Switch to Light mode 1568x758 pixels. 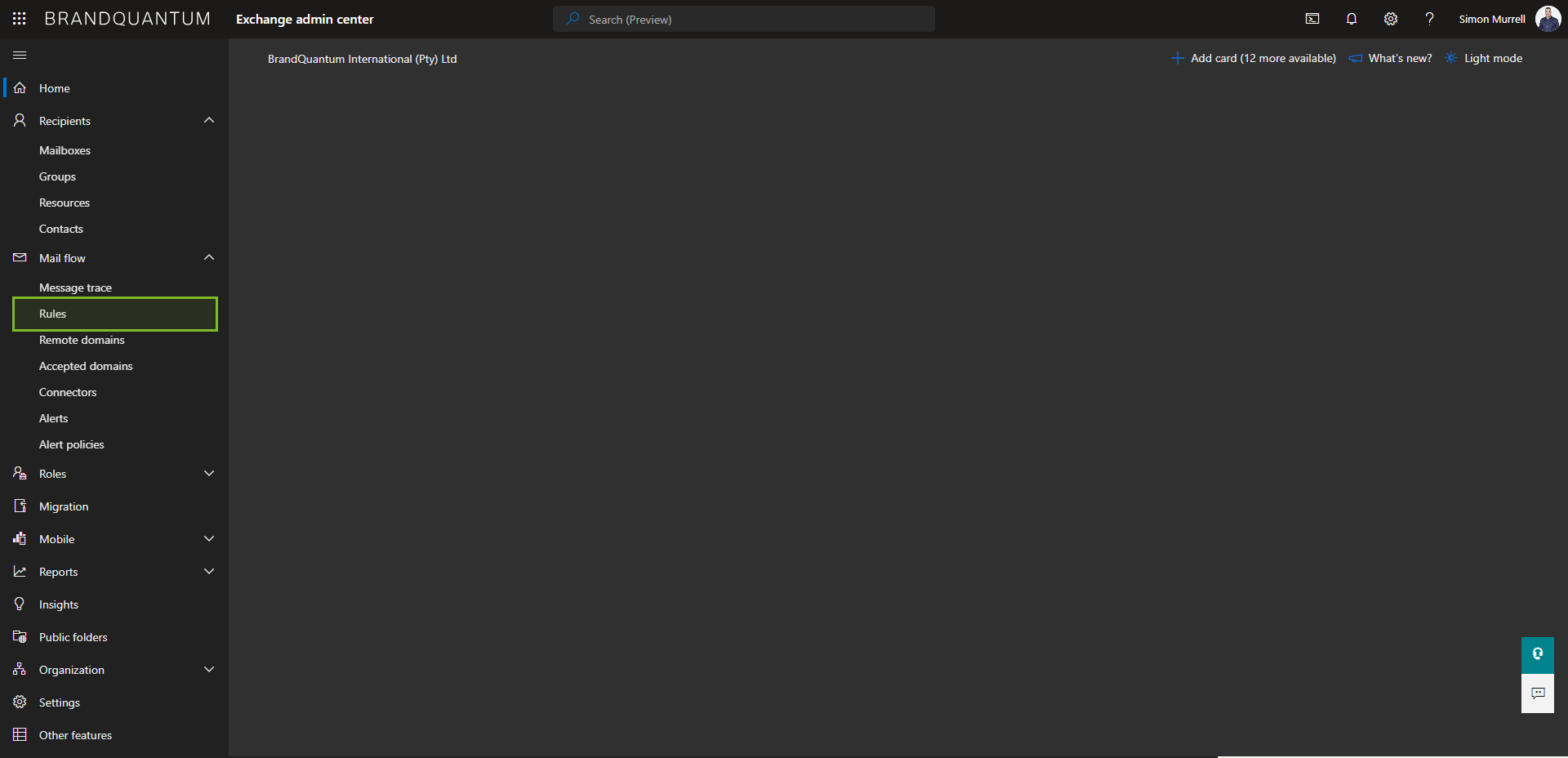tap(1484, 58)
